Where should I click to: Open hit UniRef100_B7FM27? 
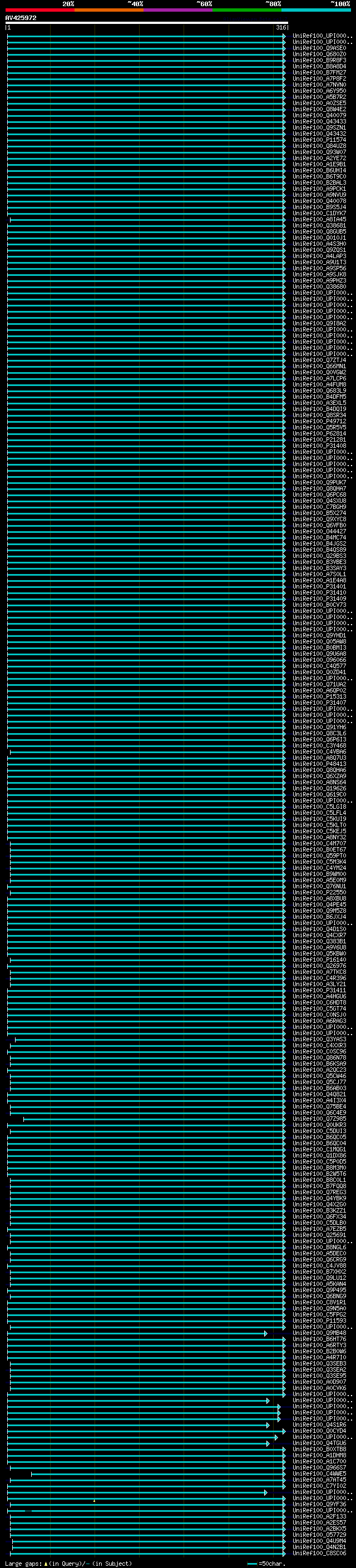(319, 72)
